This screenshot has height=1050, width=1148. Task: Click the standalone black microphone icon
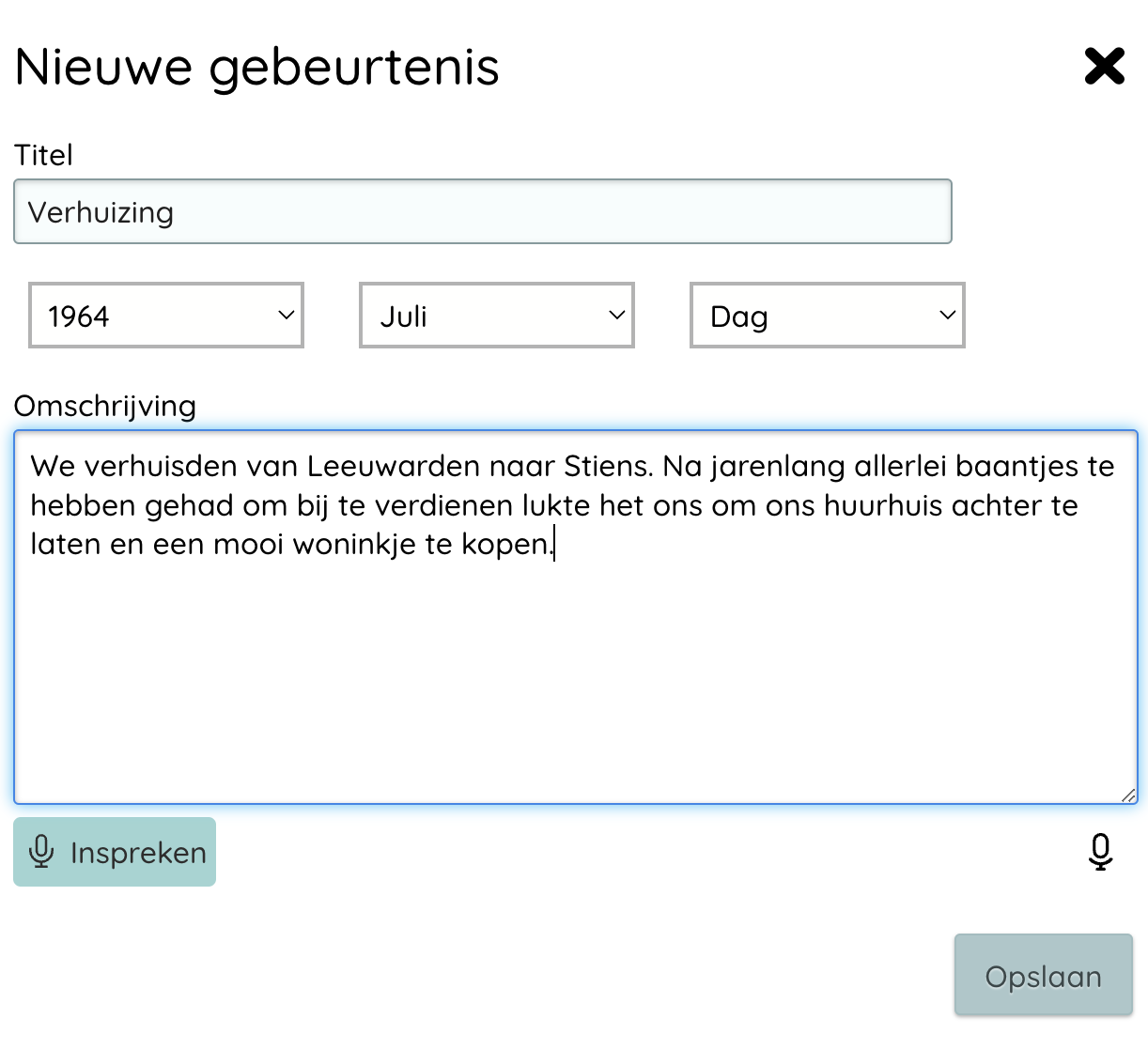click(x=1100, y=852)
